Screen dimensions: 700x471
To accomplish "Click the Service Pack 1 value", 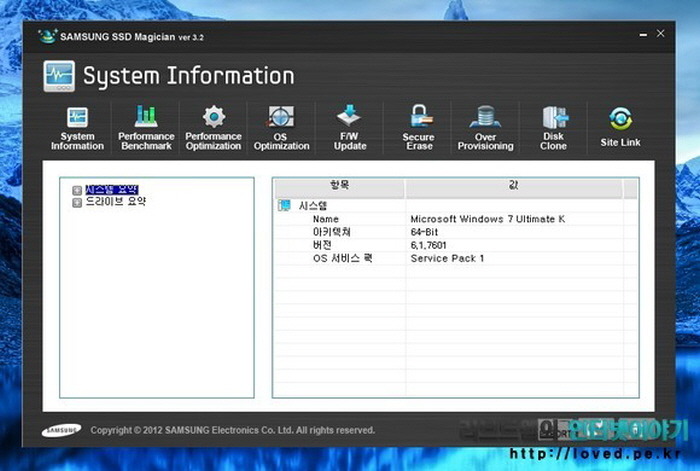I will [447, 258].
